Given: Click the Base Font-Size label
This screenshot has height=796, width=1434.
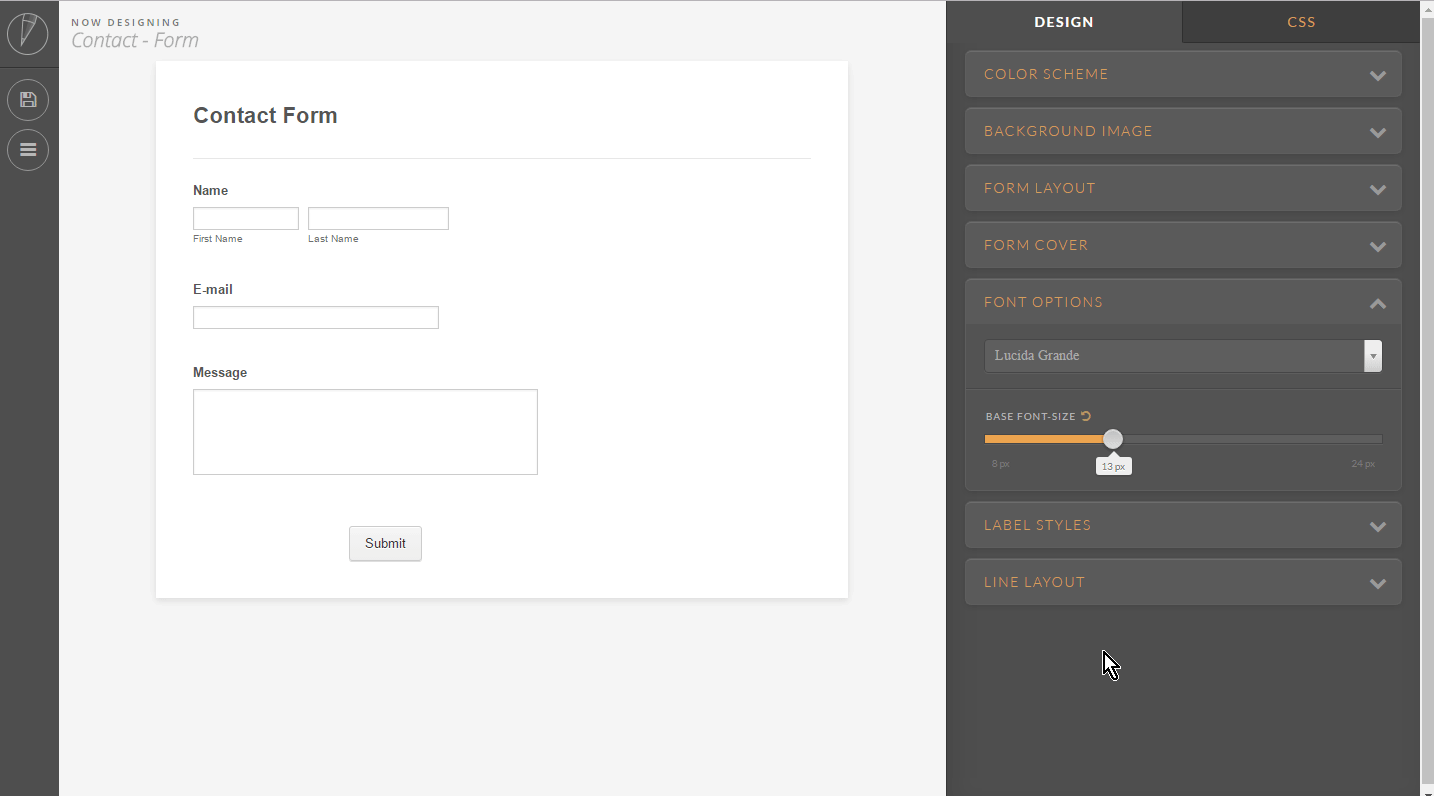Looking at the screenshot, I should [x=1030, y=416].
